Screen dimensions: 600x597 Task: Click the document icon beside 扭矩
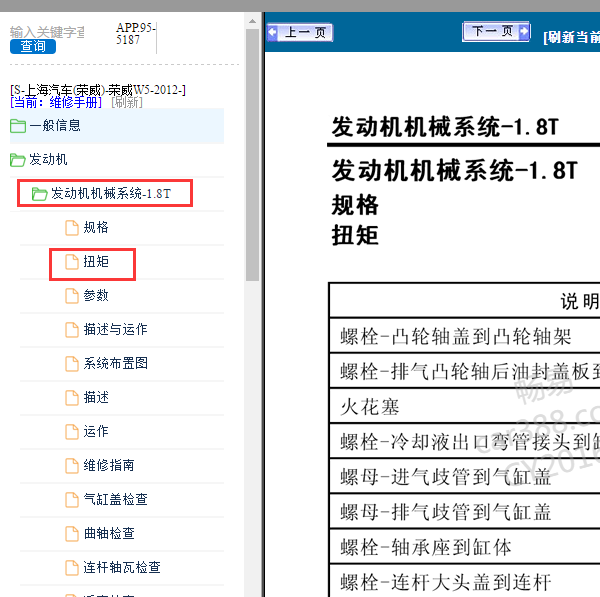[x=72, y=262]
